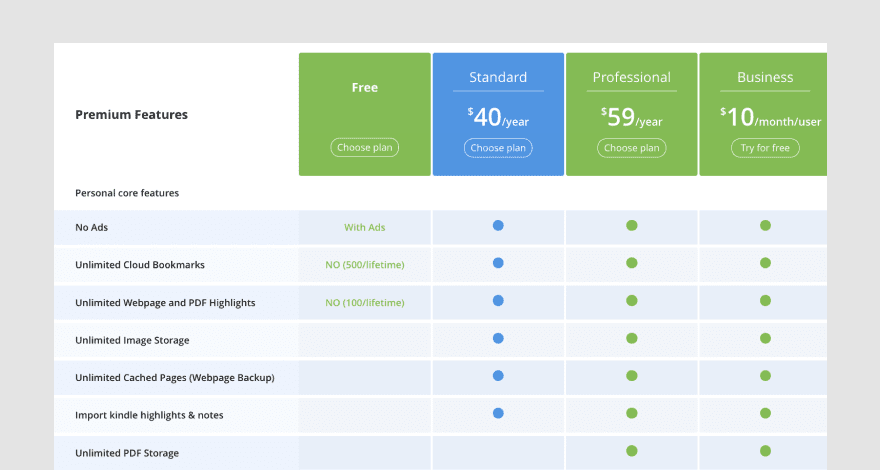Click Professional dot for Unlimited Cloud Bookmarks
Viewport: 880px width, 470px height.
pyautogui.click(x=632, y=263)
